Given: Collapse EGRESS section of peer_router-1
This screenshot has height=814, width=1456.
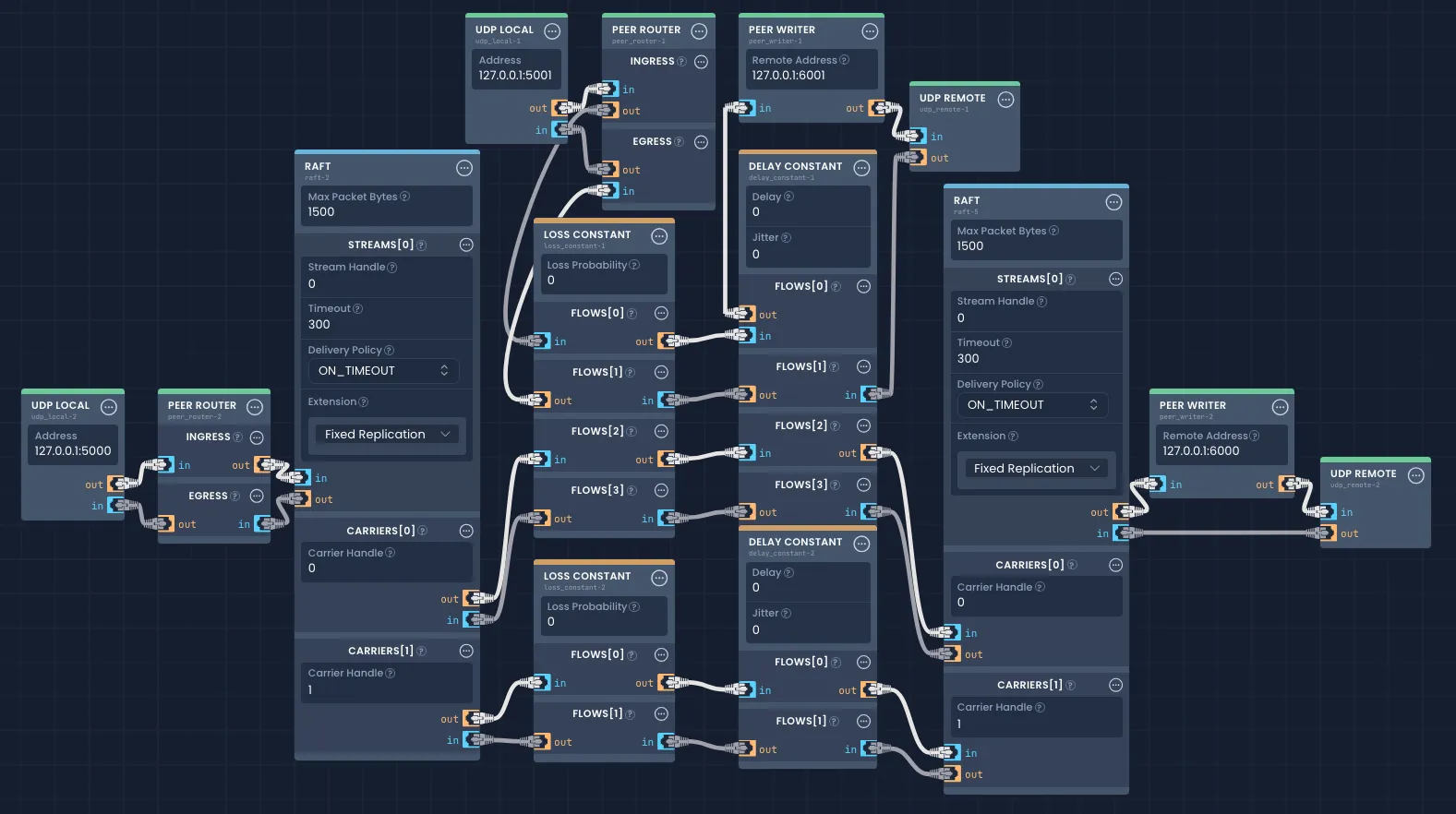Looking at the screenshot, I should tap(701, 142).
